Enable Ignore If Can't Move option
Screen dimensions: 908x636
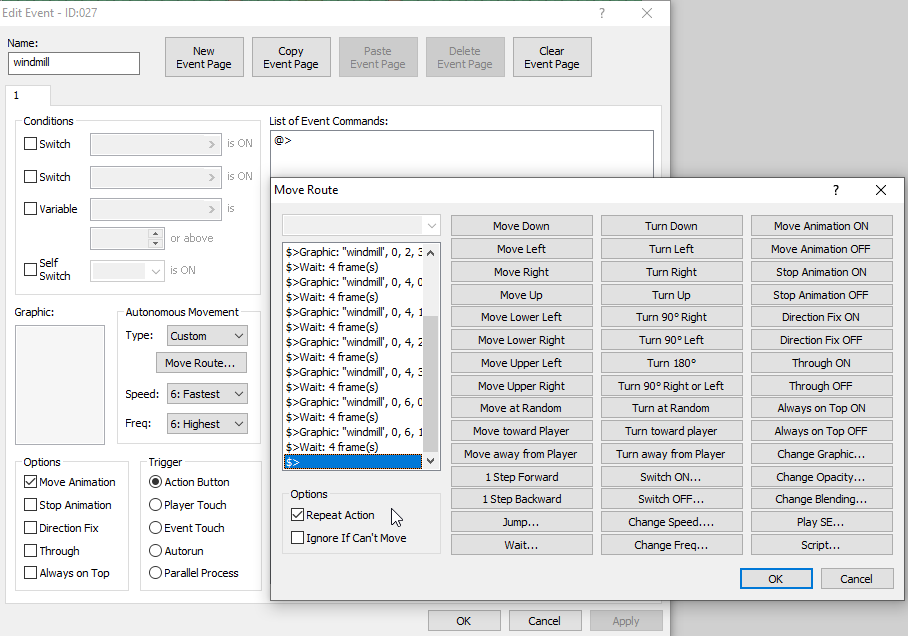click(x=298, y=538)
